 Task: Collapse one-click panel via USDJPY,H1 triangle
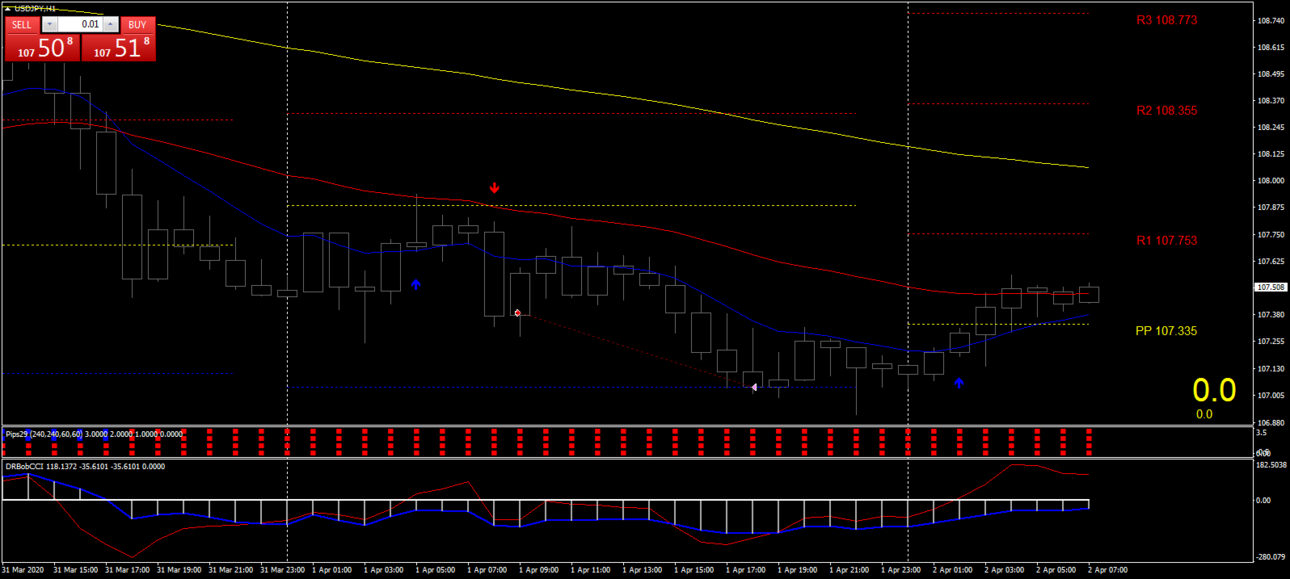8,8
